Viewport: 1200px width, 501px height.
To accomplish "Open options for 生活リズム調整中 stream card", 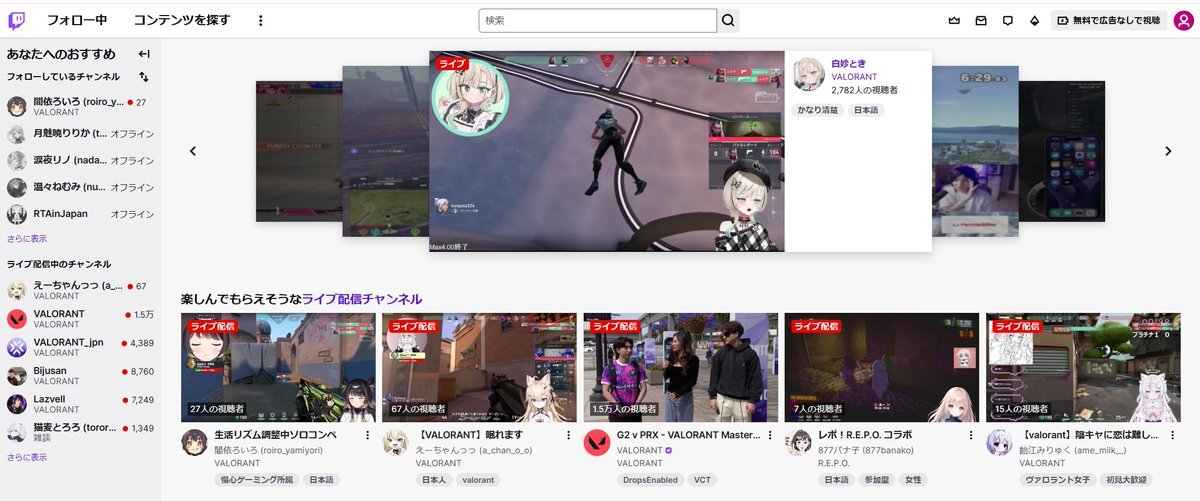I will 367,436.
